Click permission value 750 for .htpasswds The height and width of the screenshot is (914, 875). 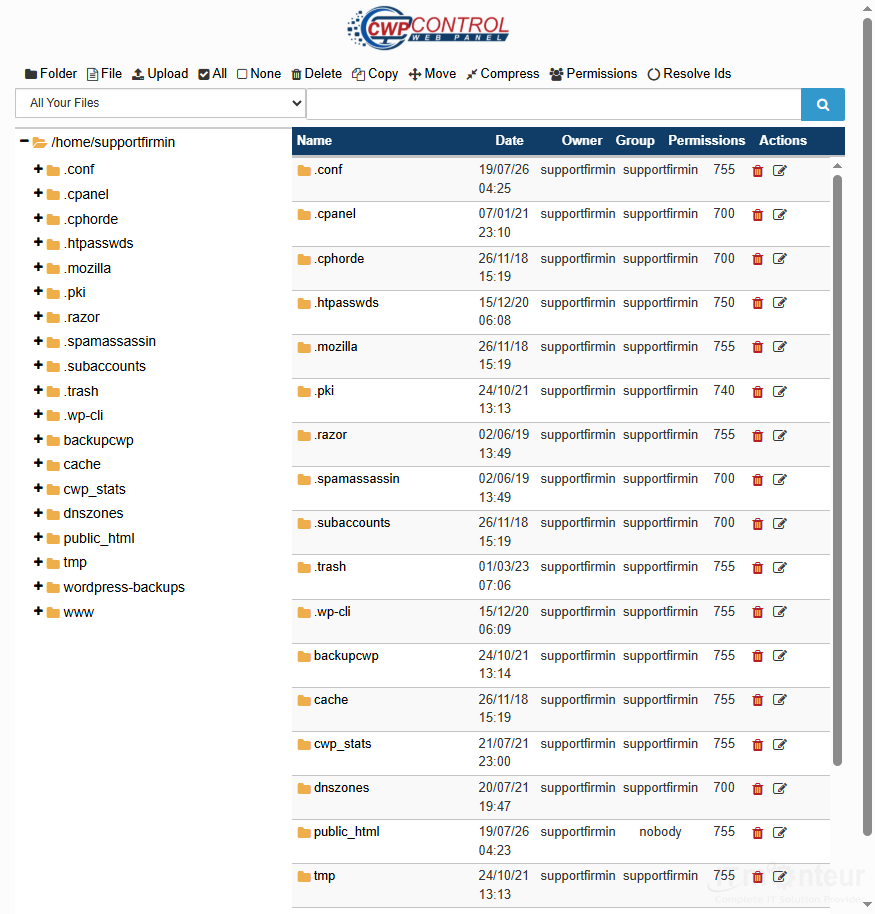[x=724, y=303]
